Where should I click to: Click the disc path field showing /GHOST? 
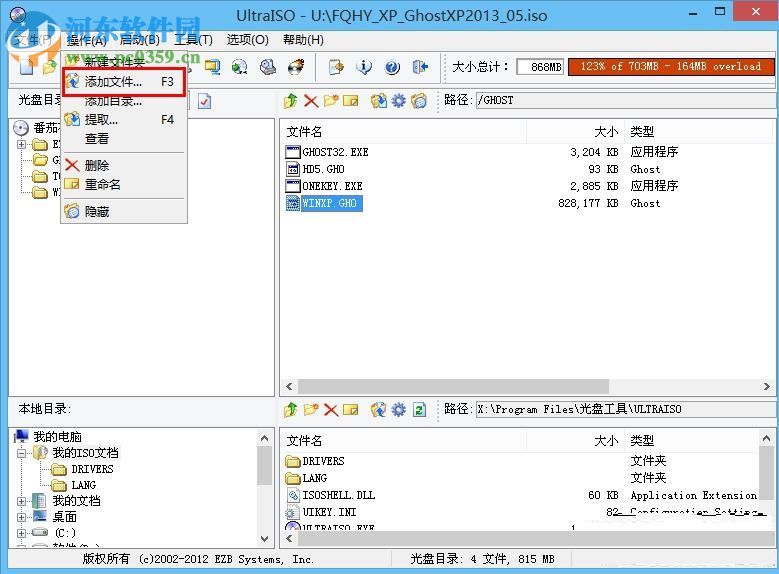point(625,100)
